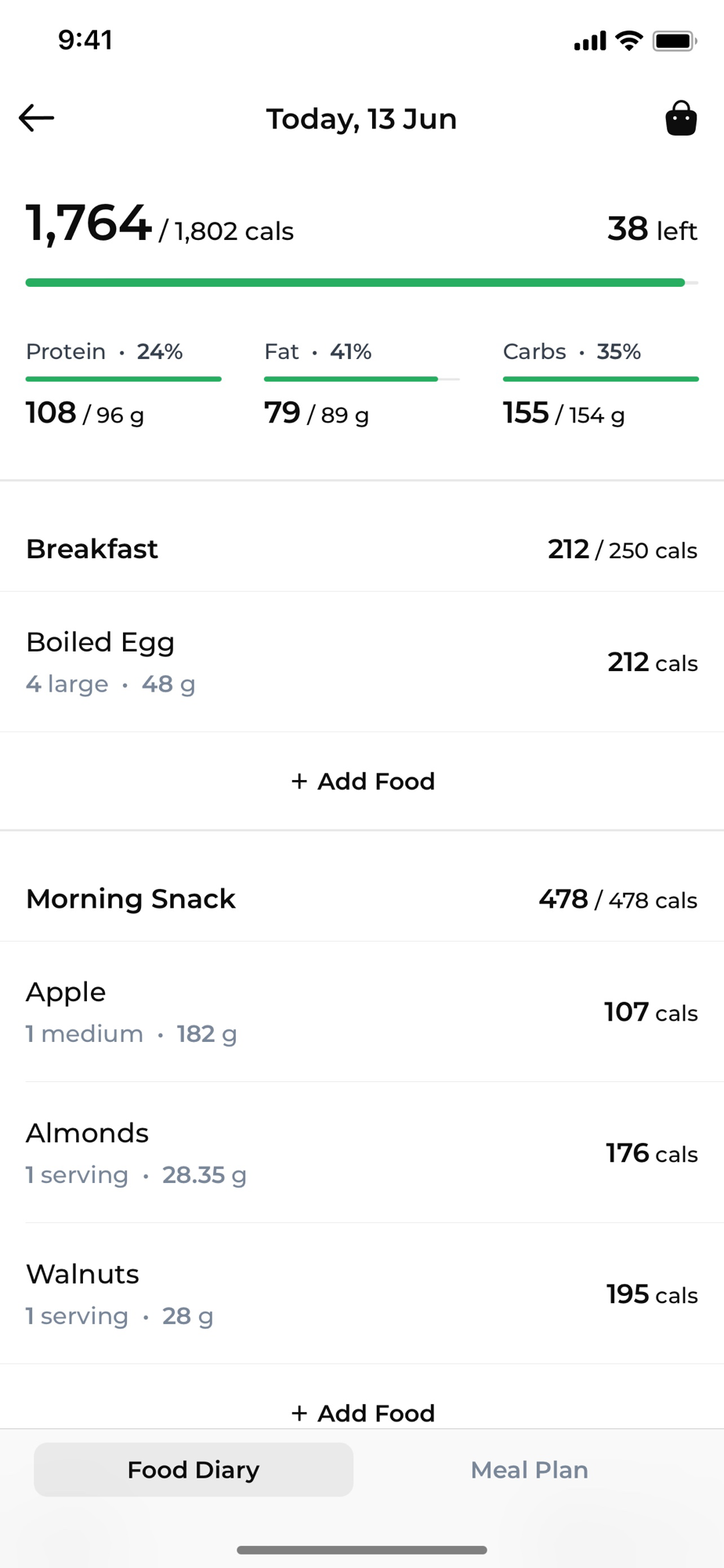This screenshot has height=1568, width=724.
Task: Tap the Carbs progress bar
Action: [x=600, y=379]
